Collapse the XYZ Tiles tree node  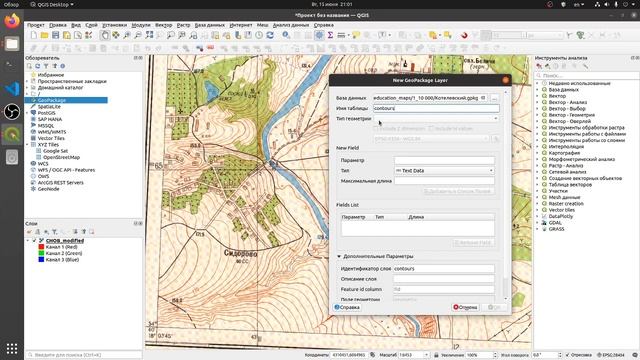(x=27, y=144)
